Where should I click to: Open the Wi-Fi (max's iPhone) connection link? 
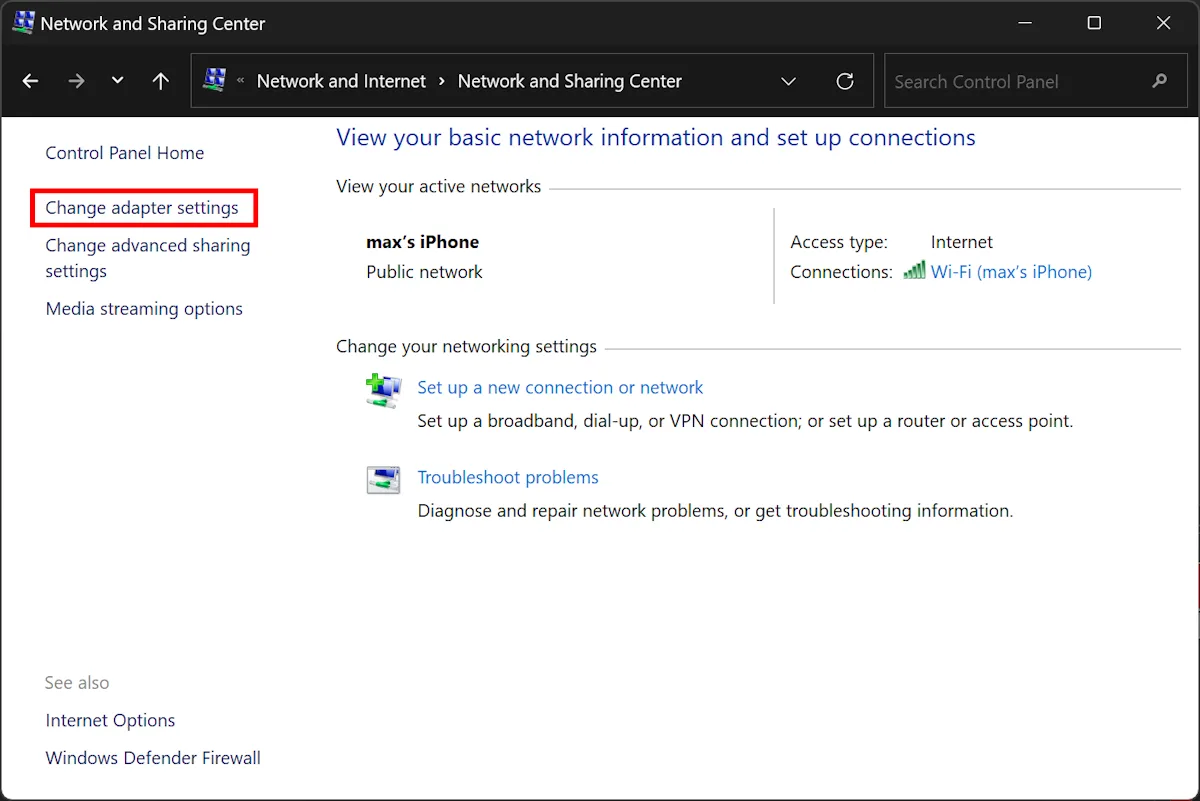coord(1011,272)
